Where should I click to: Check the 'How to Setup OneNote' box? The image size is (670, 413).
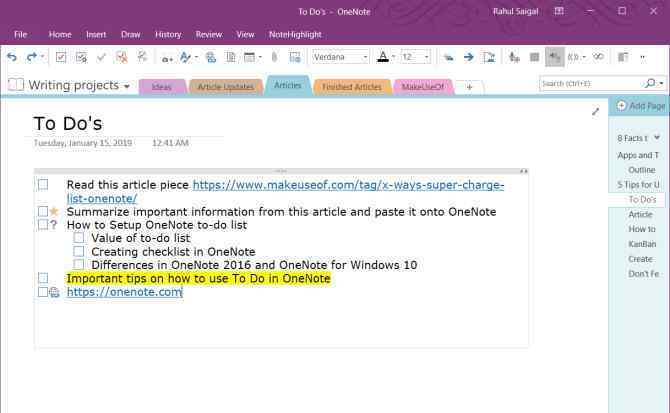pos(43,225)
